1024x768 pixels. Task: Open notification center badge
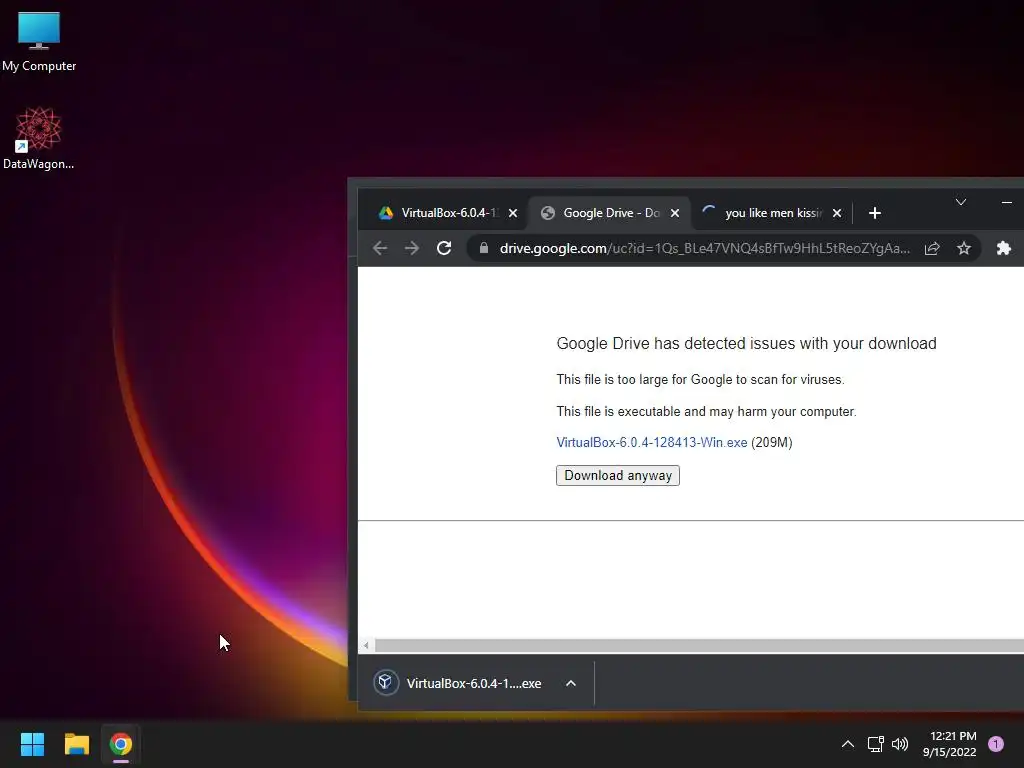click(996, 744)
